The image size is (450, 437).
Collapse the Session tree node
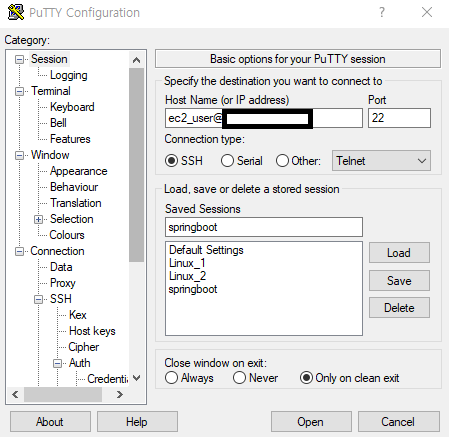(20, 60)
